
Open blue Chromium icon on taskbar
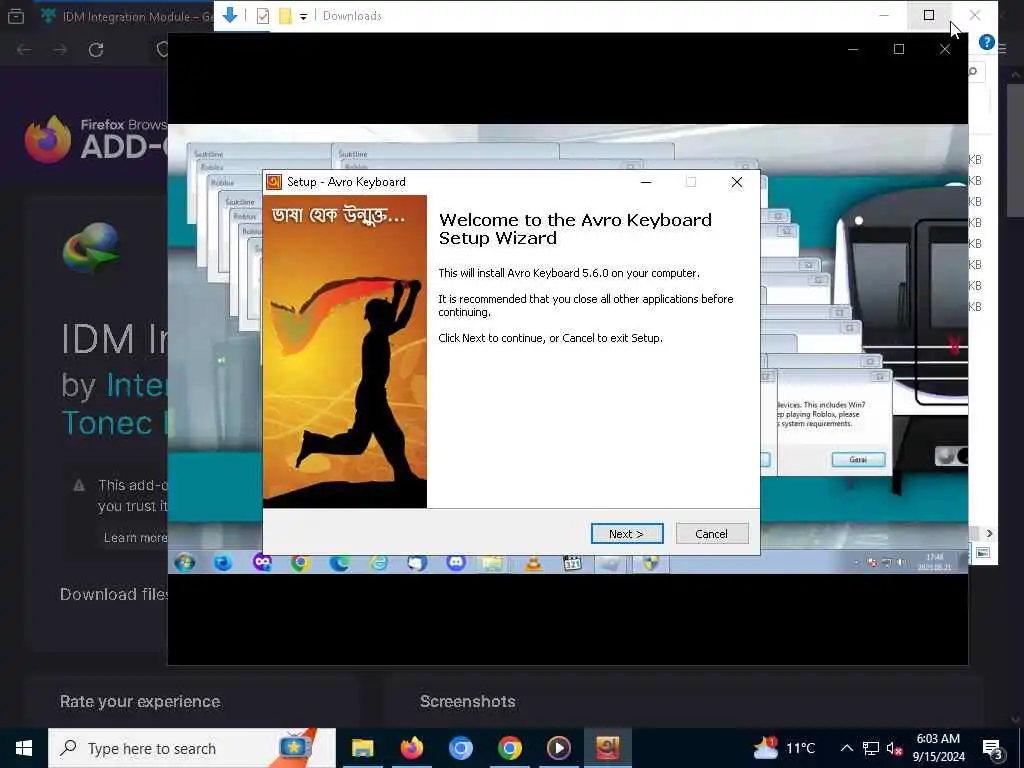460,748
